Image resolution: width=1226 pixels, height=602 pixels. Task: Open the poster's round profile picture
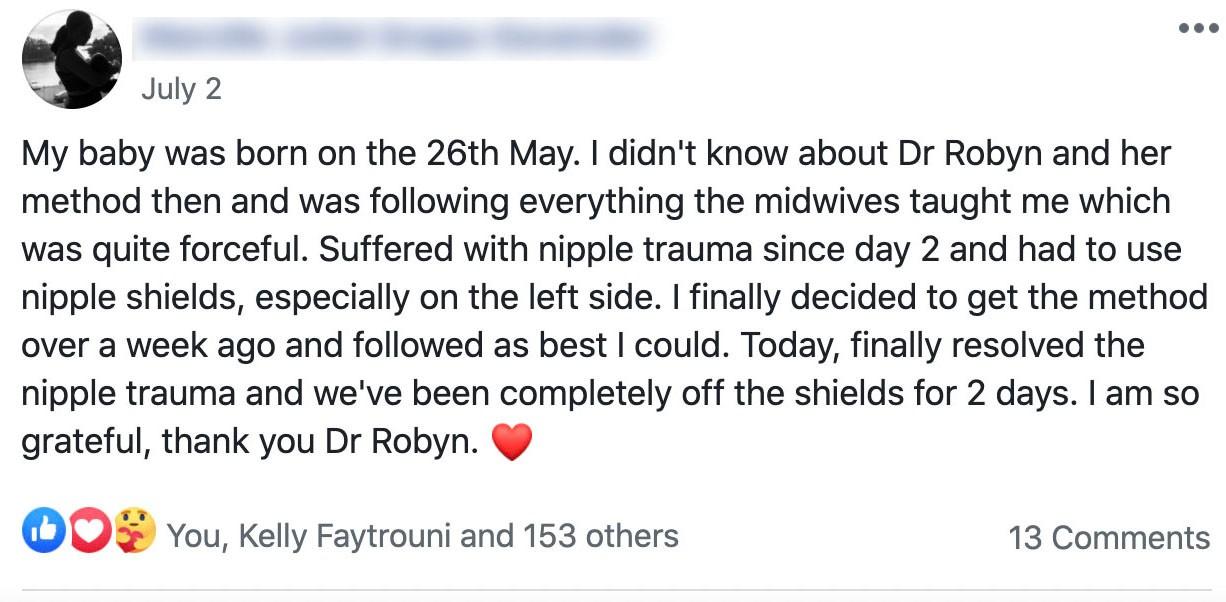(x=71, y=60)
